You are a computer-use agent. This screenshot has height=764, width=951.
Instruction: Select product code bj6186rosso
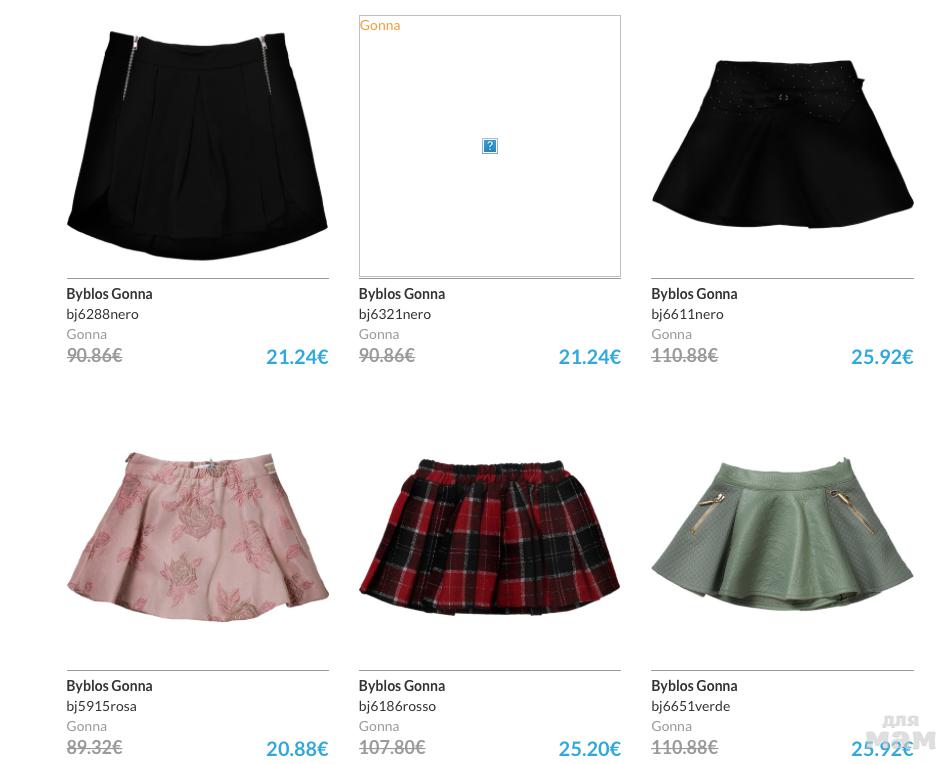[x=397, y=706]
